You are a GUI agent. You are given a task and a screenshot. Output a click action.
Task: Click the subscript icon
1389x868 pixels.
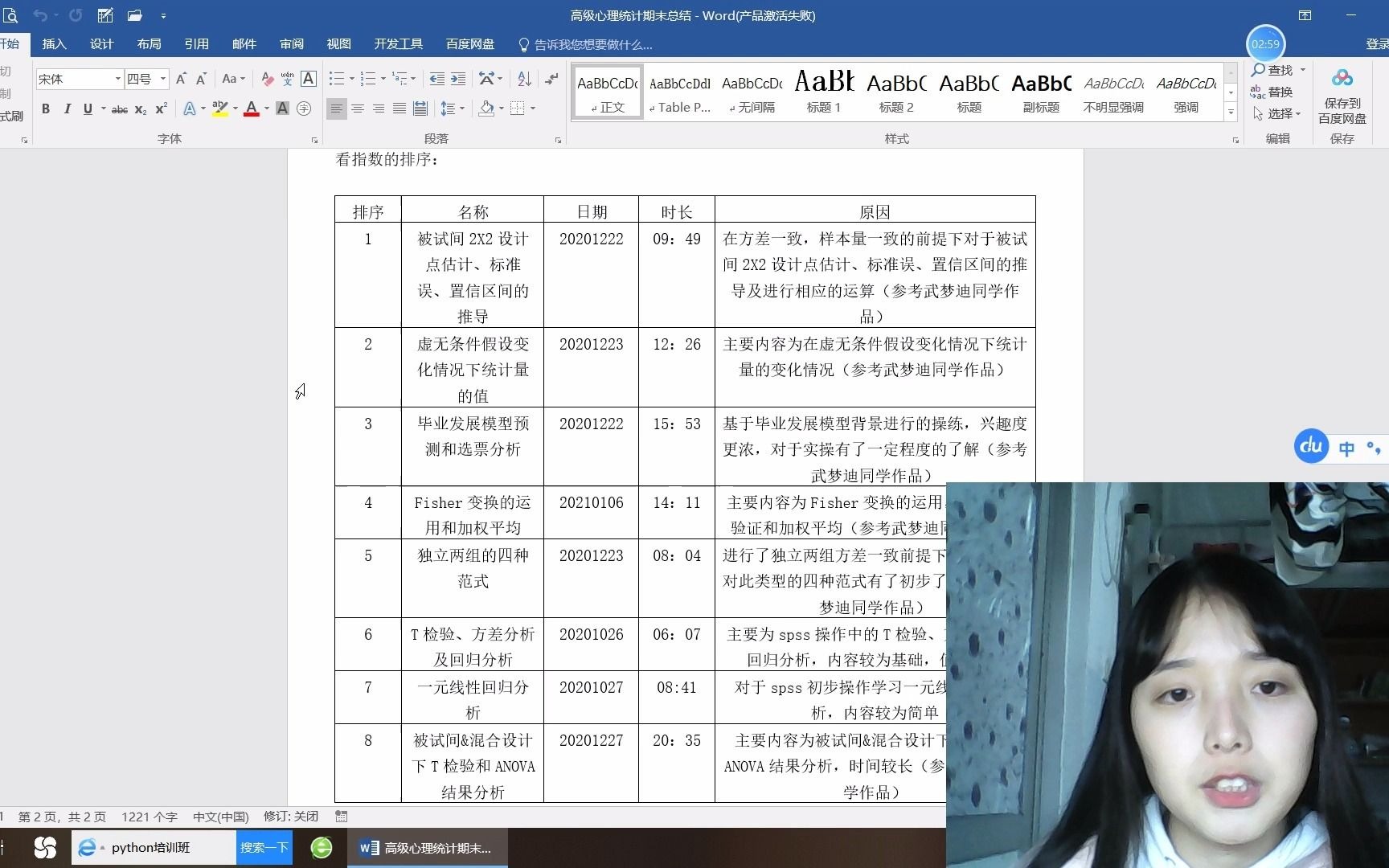(x=139, y=108)
